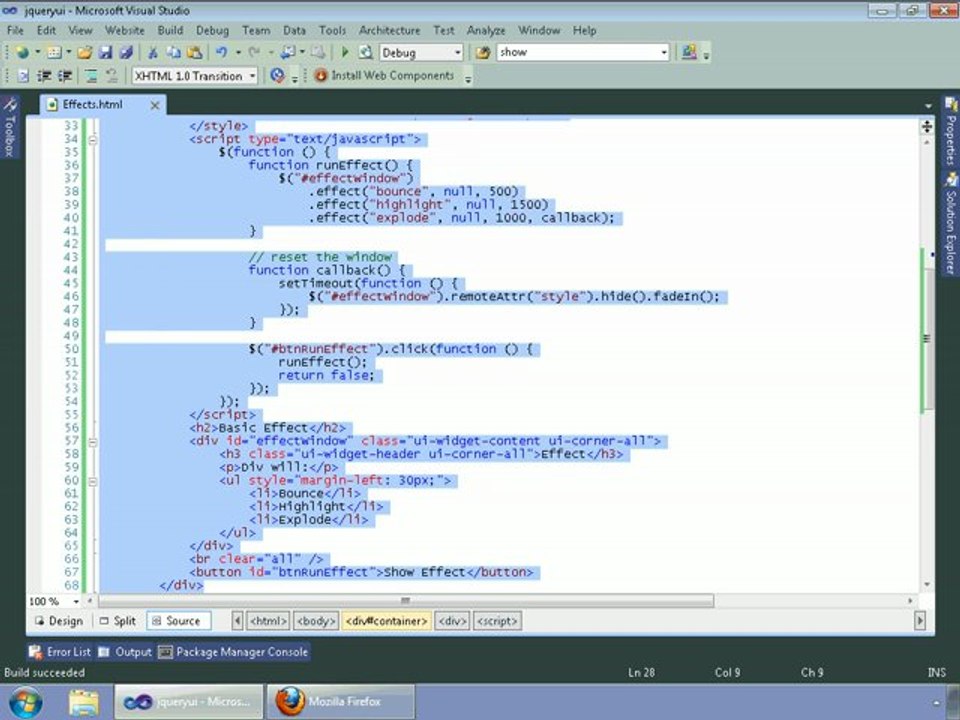The height and width of the screenshot is (720, 960).
Task: Open the File menu
Action: point(15,30)
